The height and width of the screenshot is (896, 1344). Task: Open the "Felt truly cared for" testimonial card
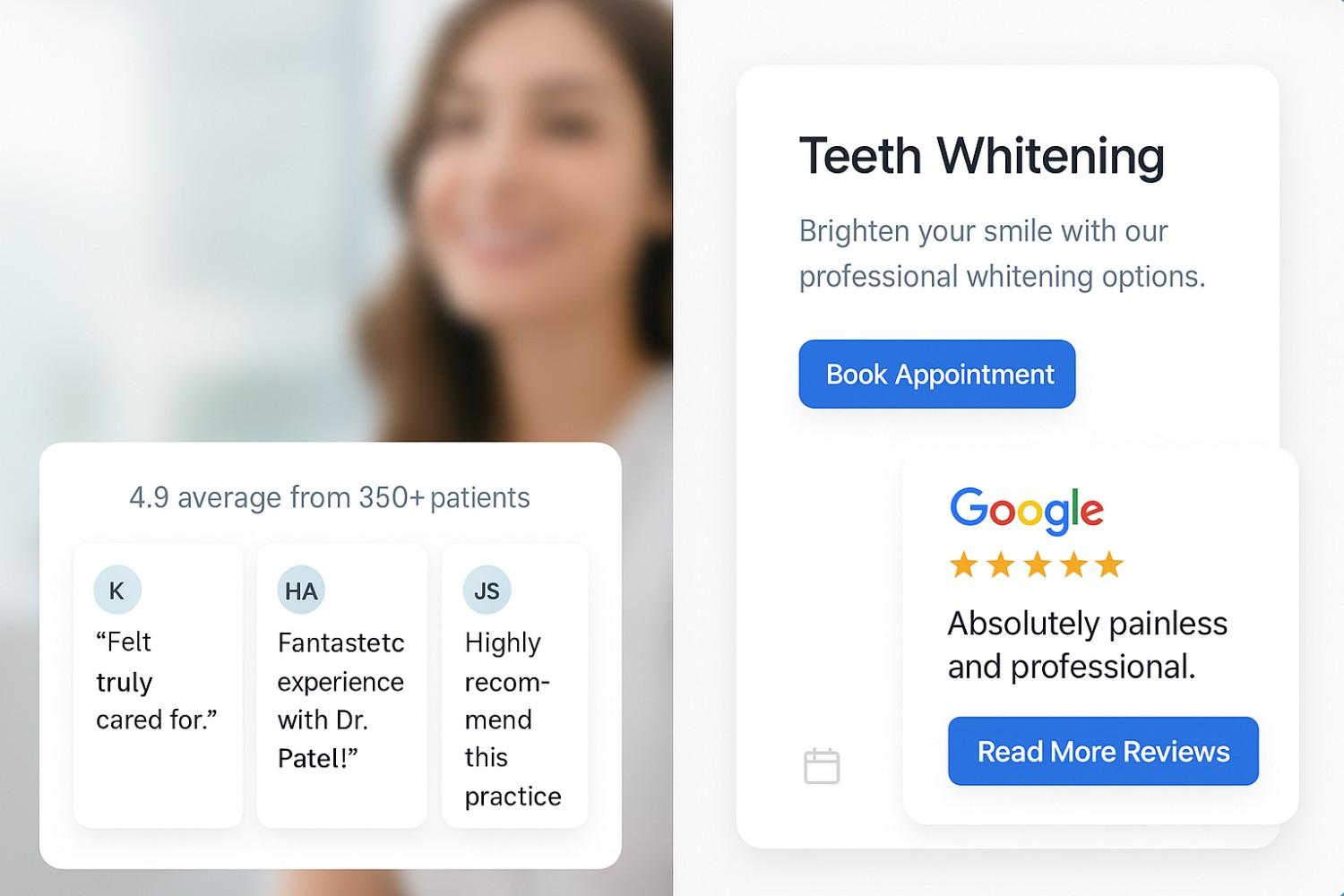[x=158, y=685]
